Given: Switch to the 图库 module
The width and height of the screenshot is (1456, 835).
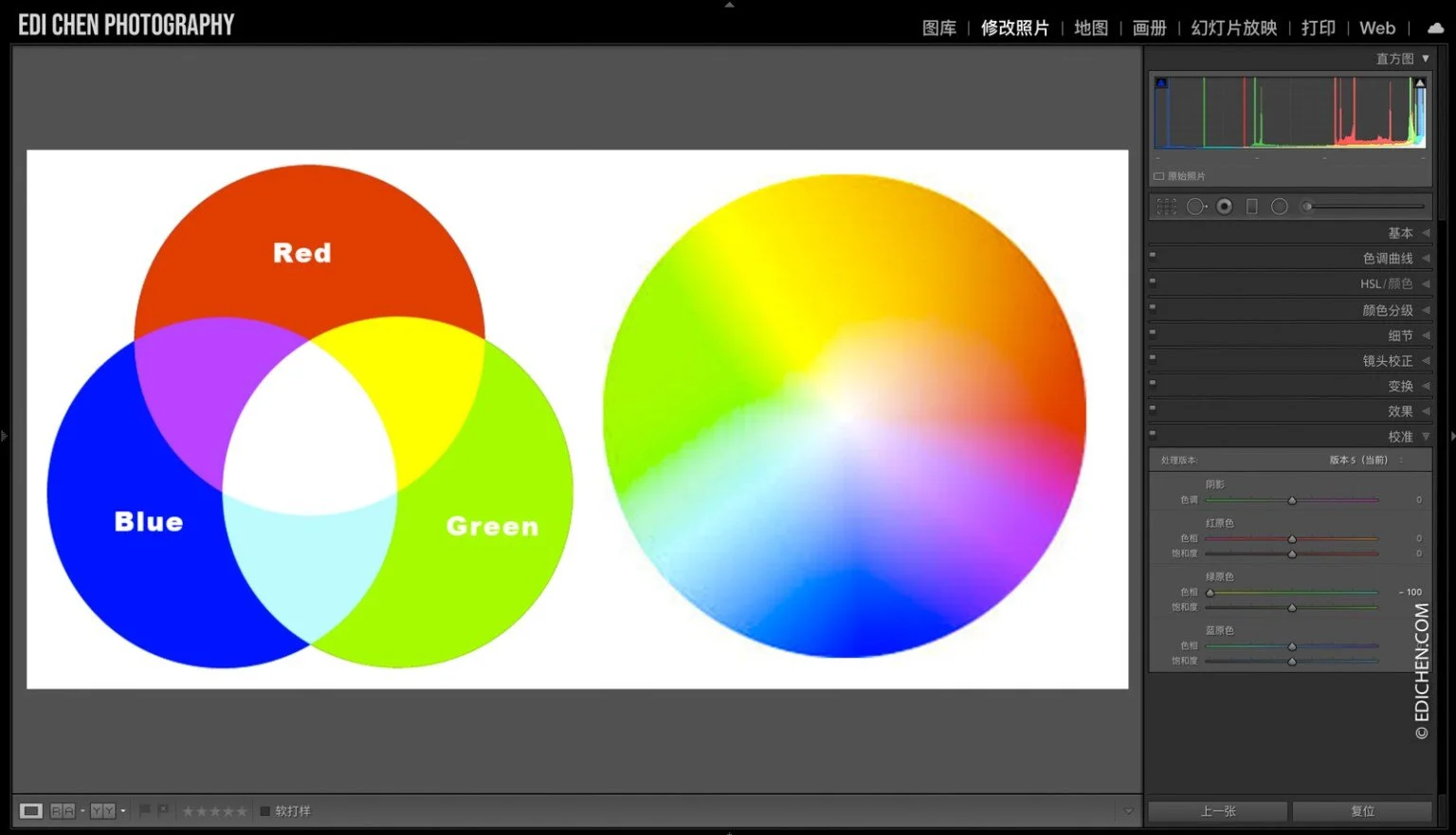Looking at the screenshot, I should (x=939, y=28).
